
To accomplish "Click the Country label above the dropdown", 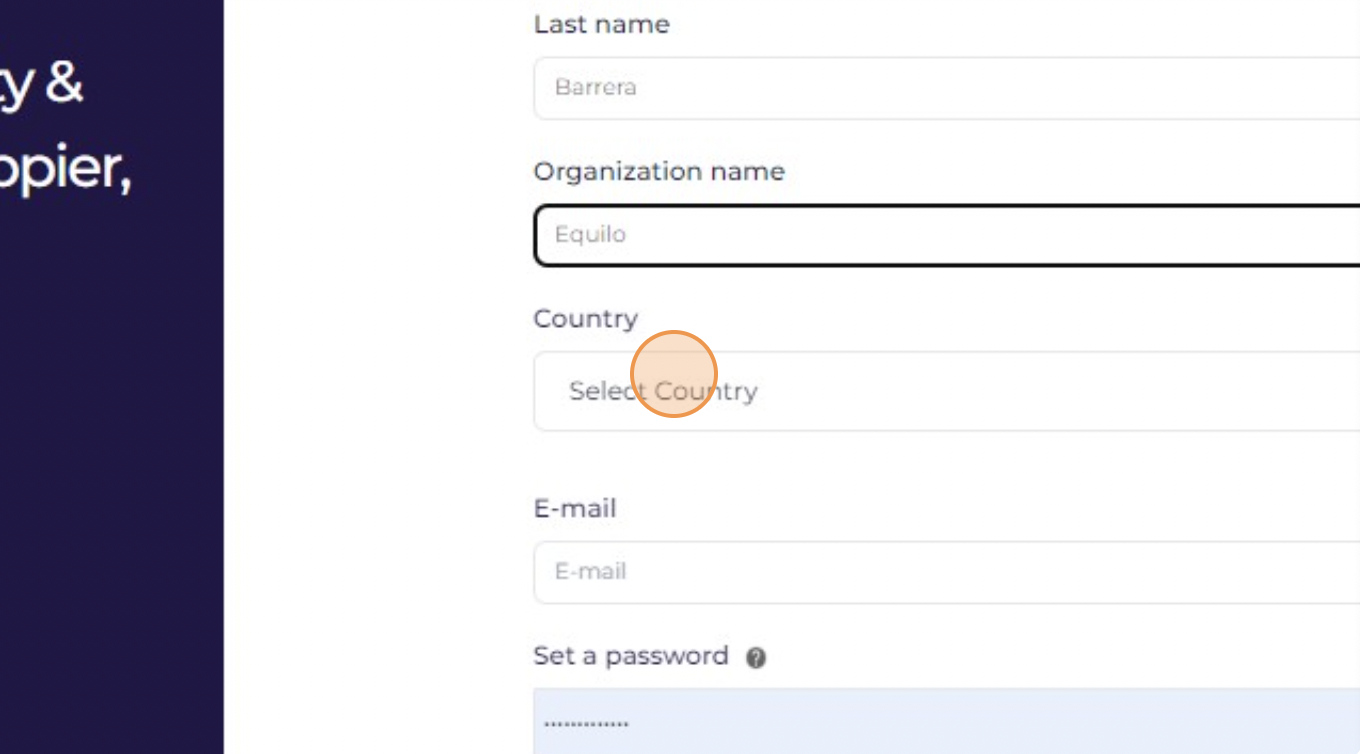I will [586, 319].
